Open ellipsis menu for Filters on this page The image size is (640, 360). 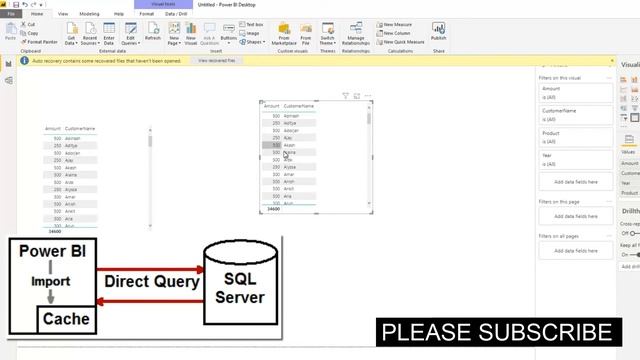pos(609,202)
